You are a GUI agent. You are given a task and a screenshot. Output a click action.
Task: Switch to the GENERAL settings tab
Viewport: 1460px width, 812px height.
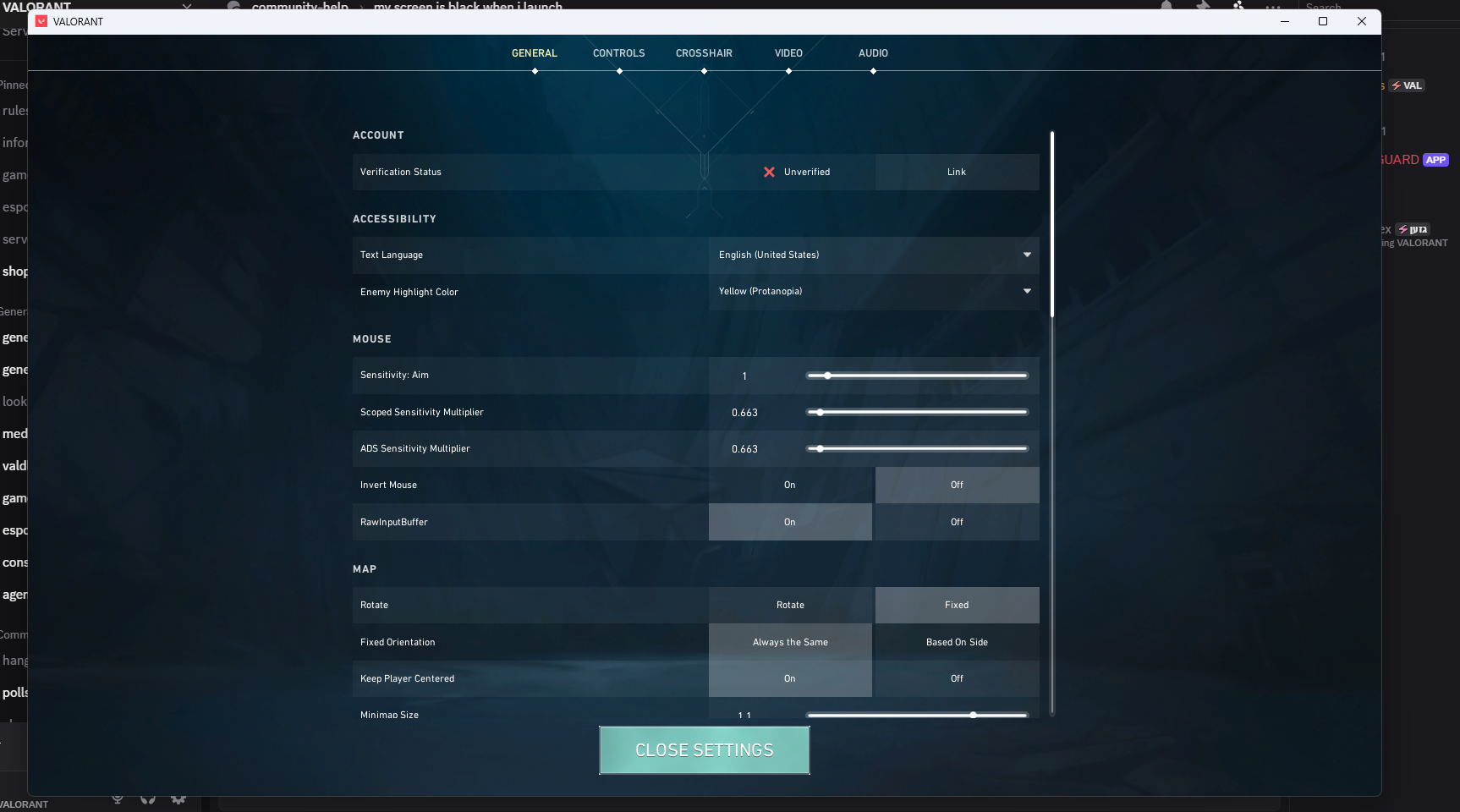pos(535,53)
